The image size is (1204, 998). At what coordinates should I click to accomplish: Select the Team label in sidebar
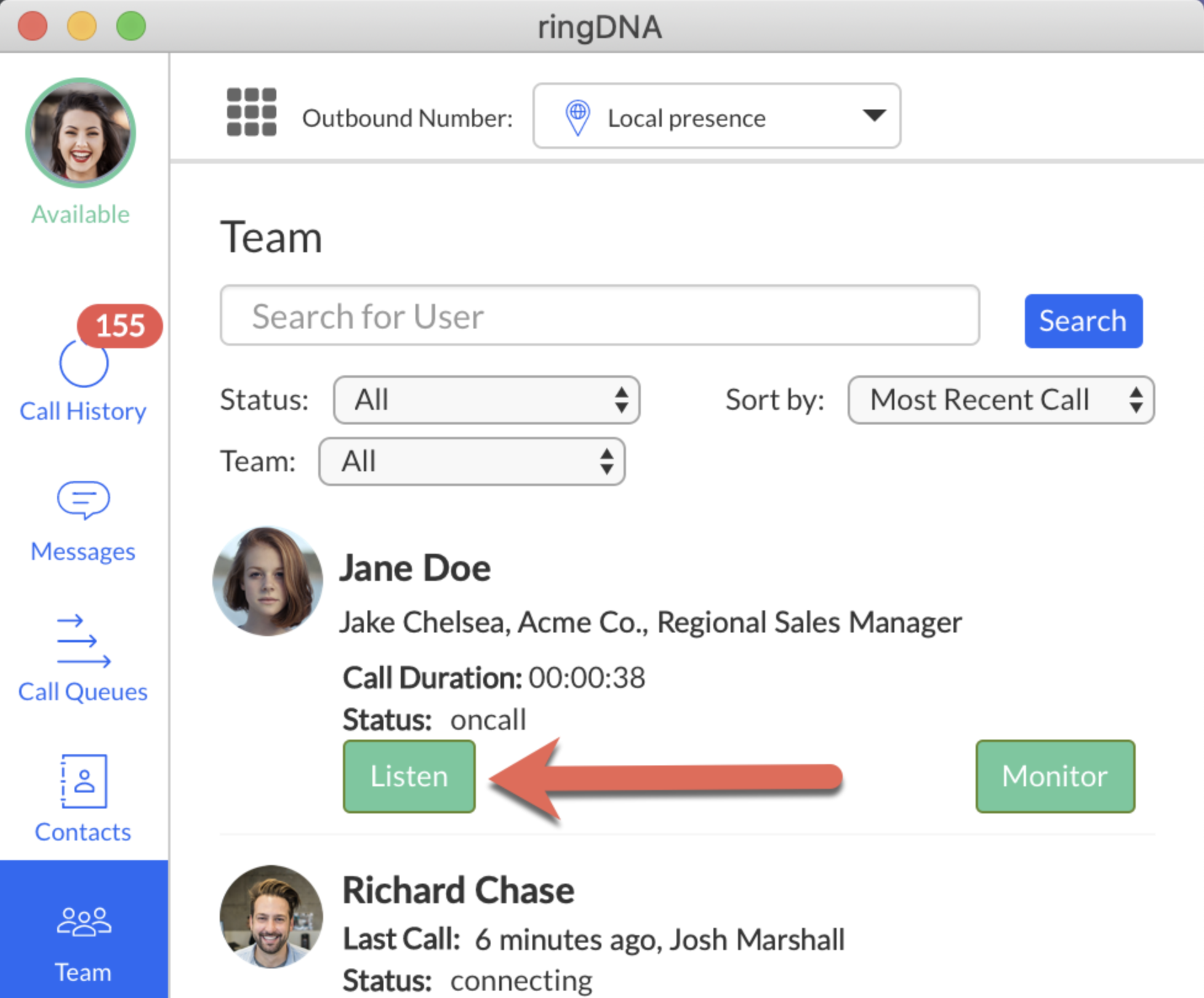tap(83, 973)
